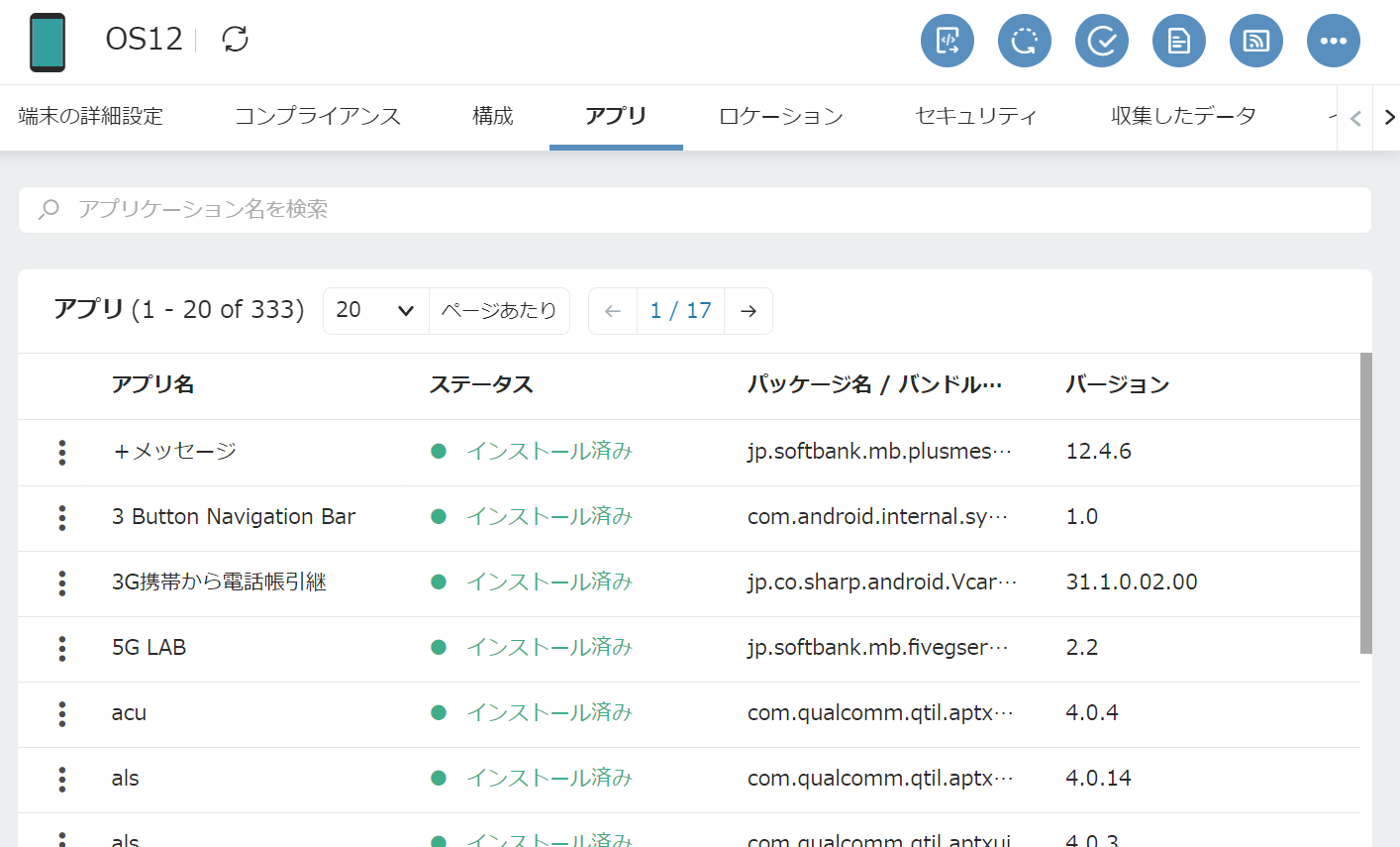Open the ロケーション tab
This screenshot has height=847, width=1400.
pyautogui.click(x=781, y=116)
